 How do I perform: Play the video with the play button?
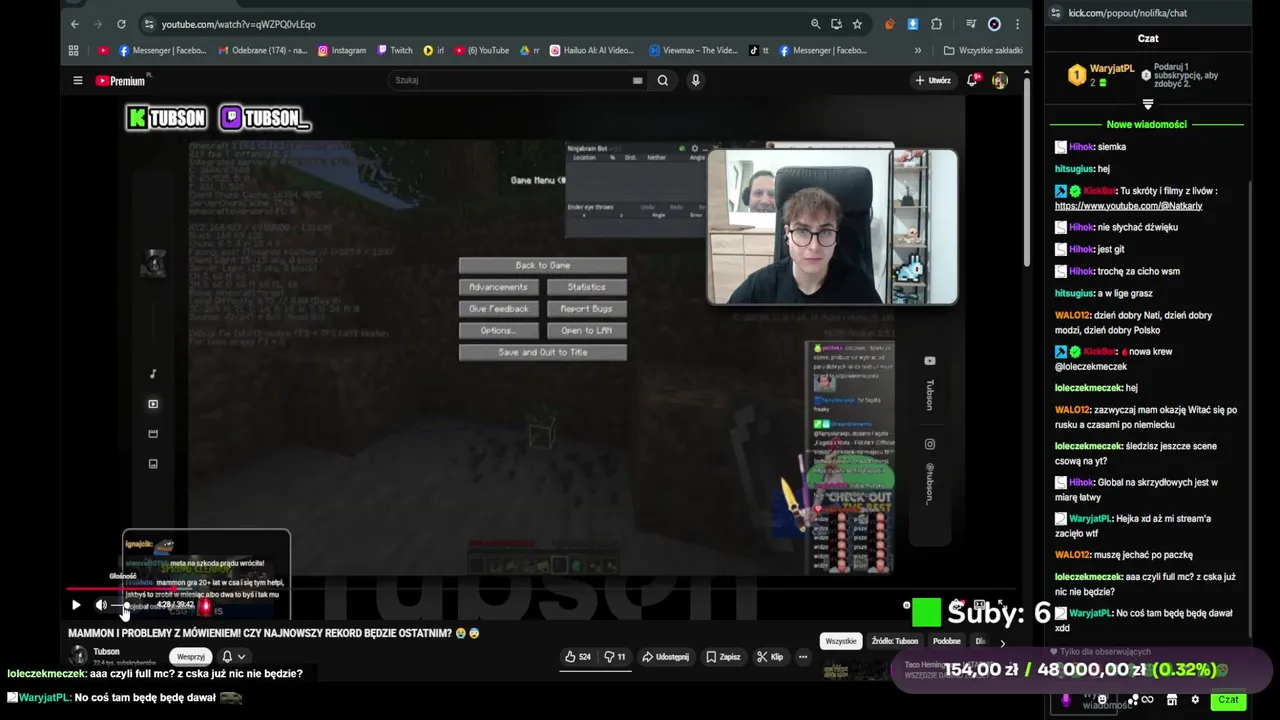76,605
